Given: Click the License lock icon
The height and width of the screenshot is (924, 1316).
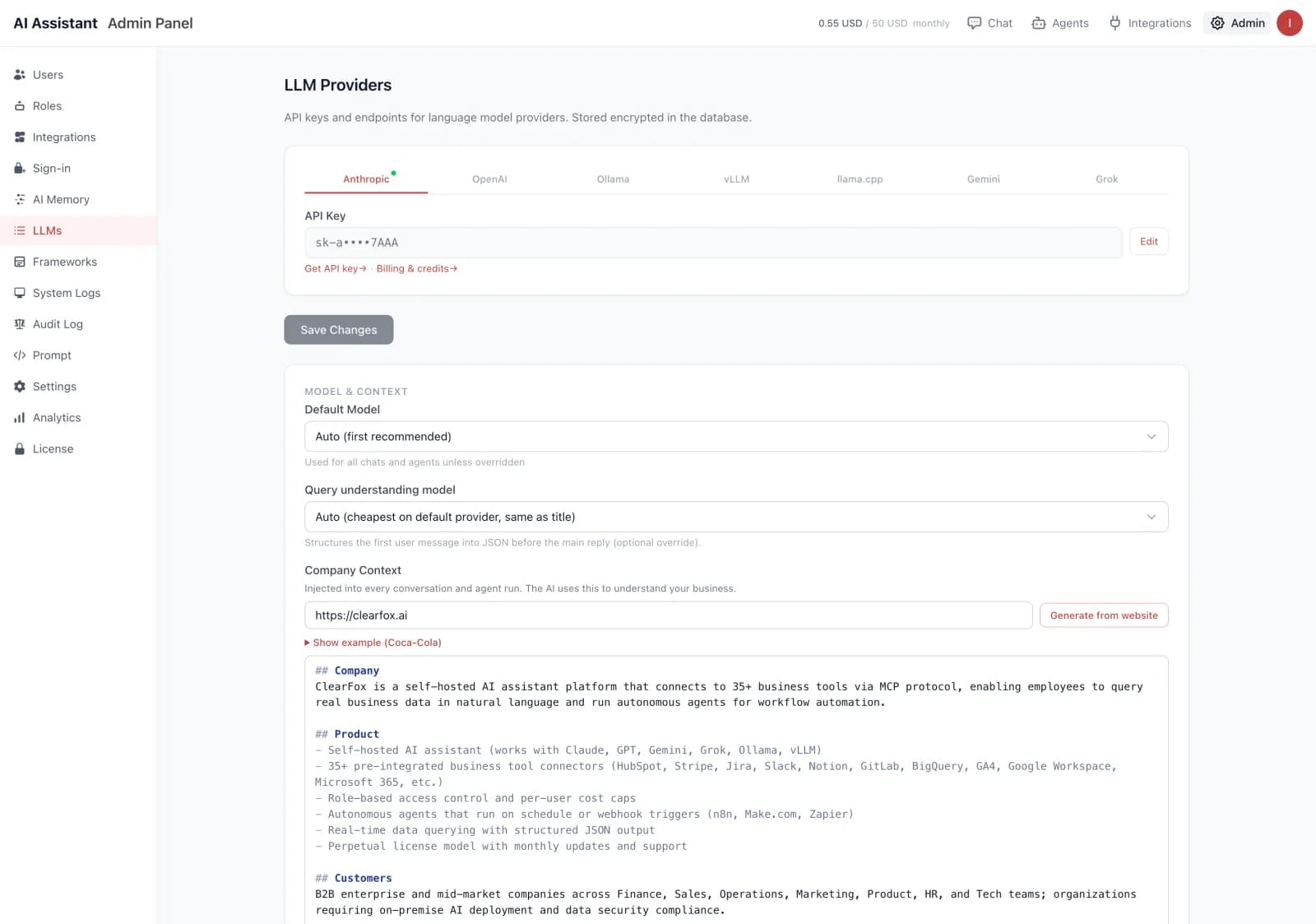Looking at the screenshot, I should [x=20, y=449].
